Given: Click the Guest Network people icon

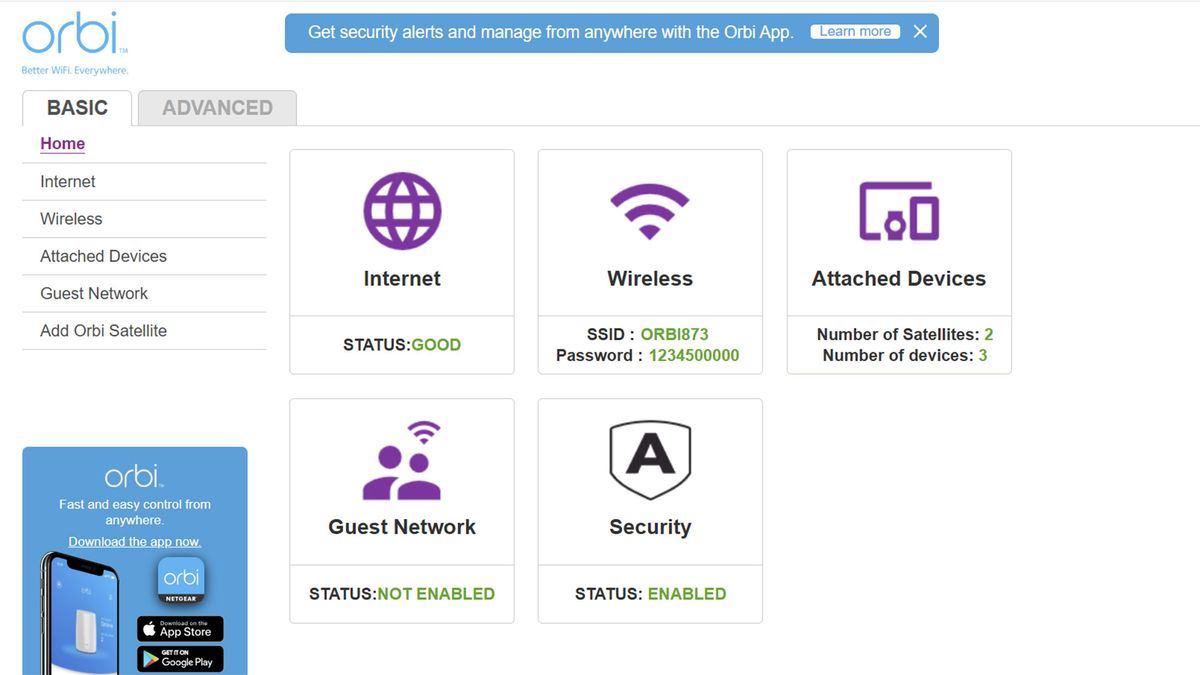Looking at the screenshot, I should coord(402,461).
